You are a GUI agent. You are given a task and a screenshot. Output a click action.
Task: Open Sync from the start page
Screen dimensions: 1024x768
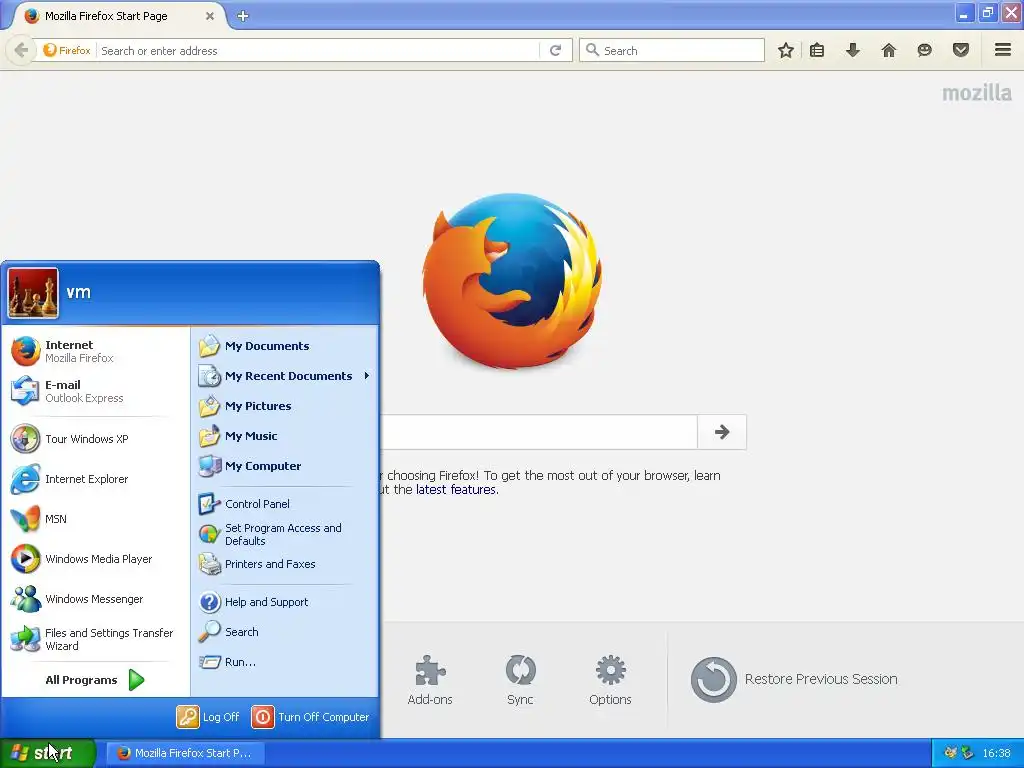520,680
